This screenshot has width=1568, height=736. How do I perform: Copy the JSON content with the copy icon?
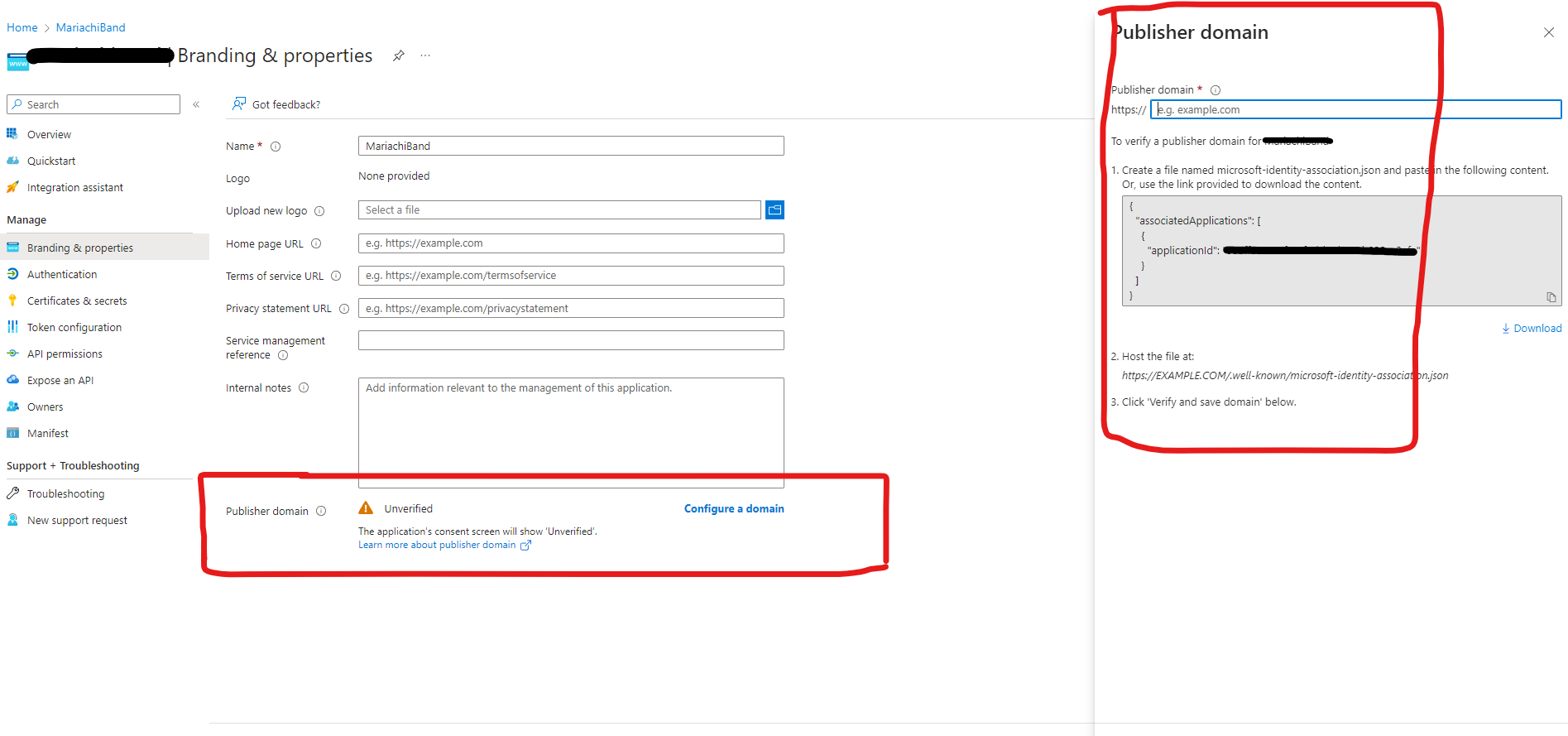click(1551, 297)
